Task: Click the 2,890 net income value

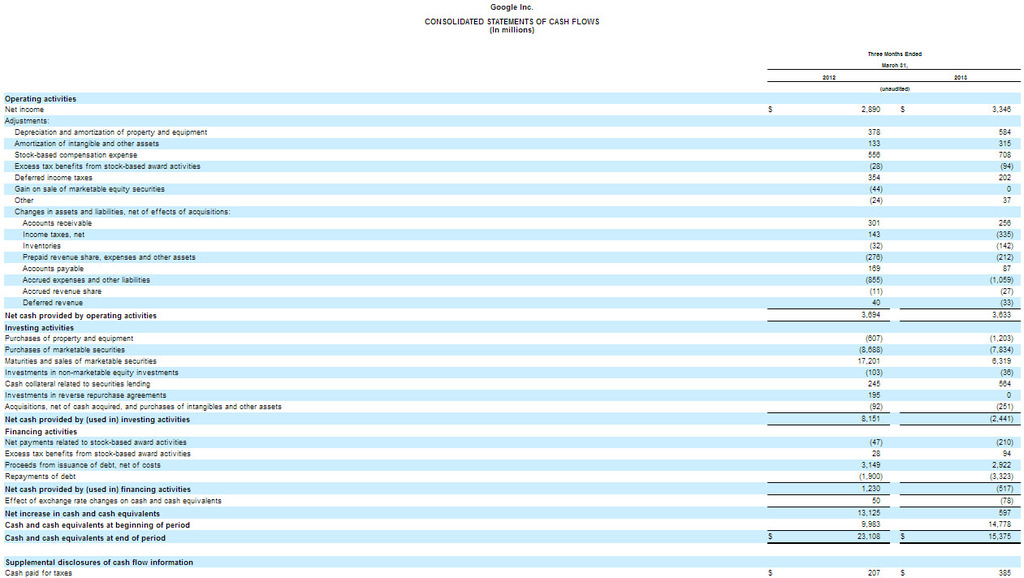Action: click(x=870, y=110)
